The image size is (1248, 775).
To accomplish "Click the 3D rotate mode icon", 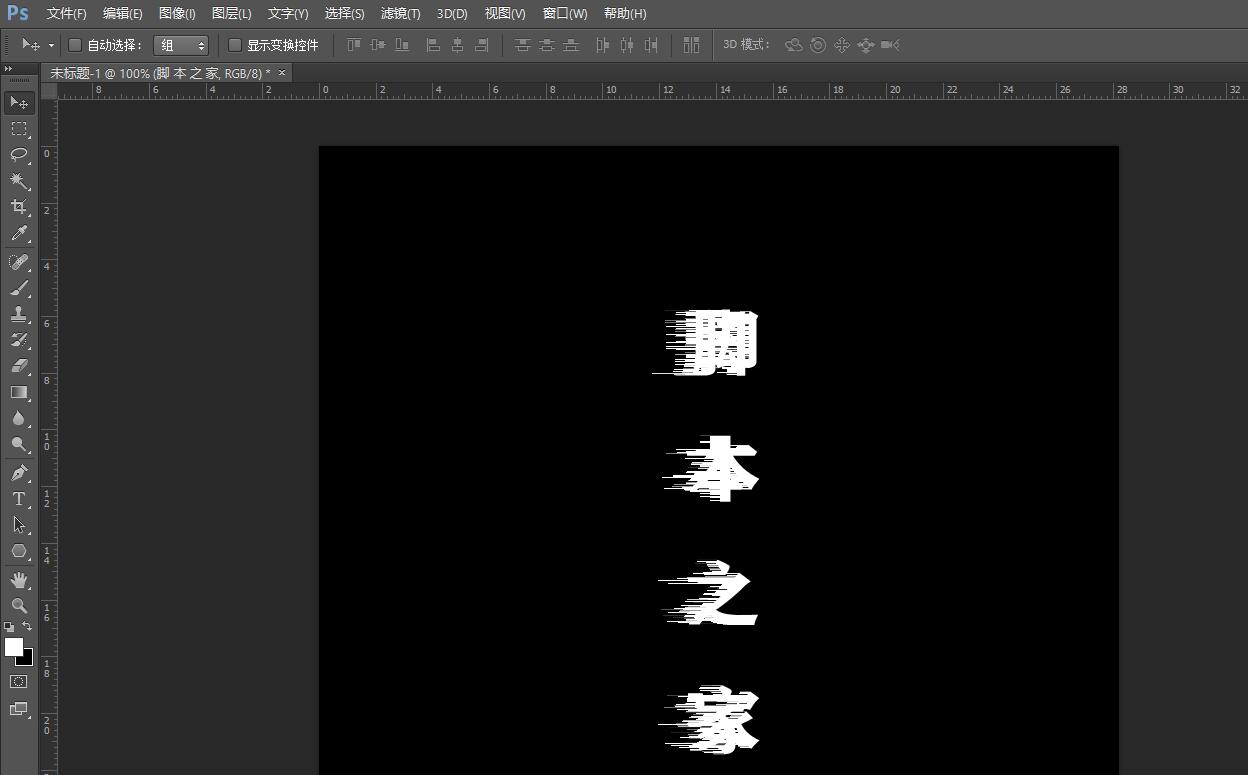I will coord(794,45).
